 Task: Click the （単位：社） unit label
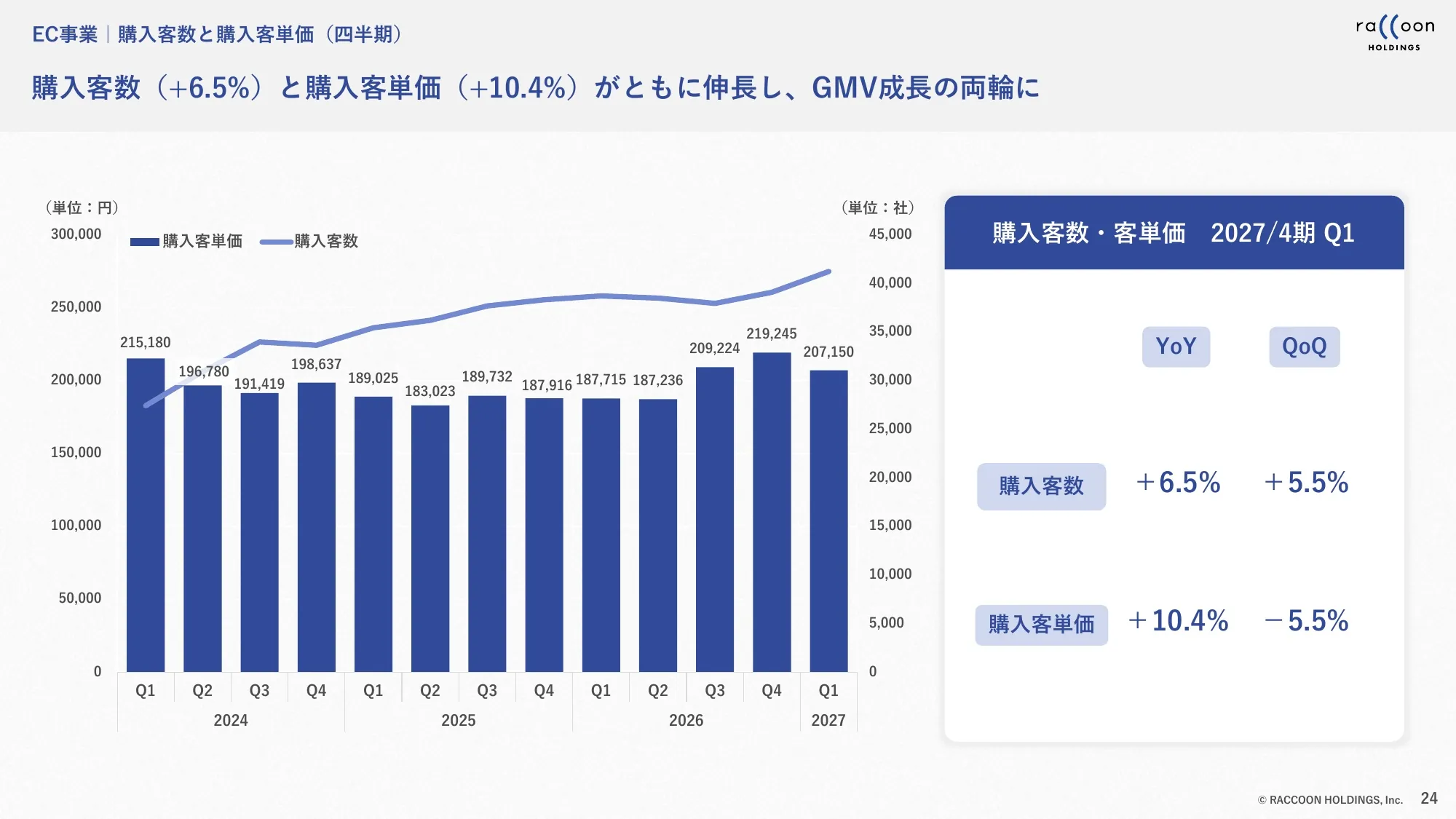(877, 207)
